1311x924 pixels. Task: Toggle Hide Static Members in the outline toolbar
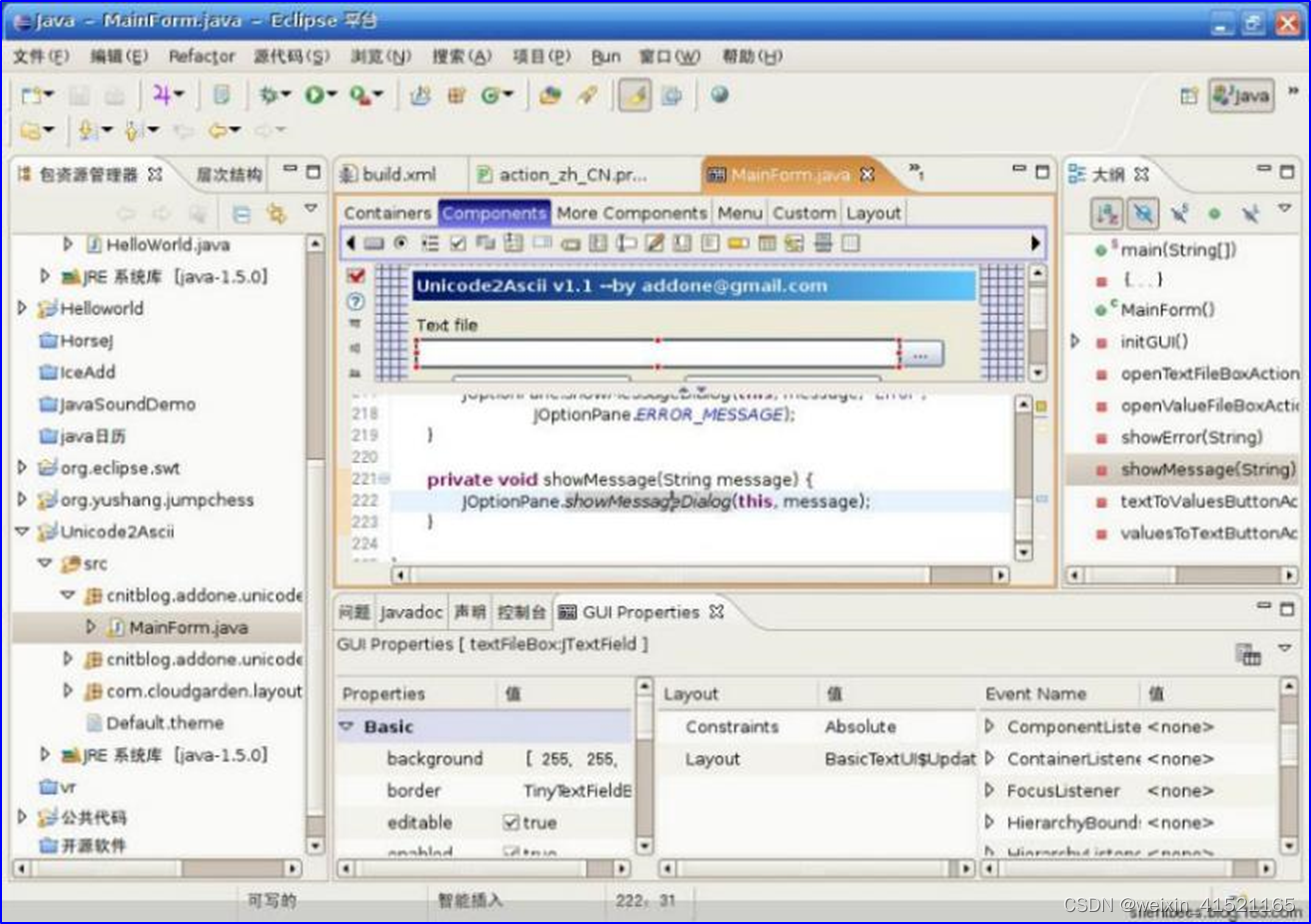click(x=1179, y=213)
